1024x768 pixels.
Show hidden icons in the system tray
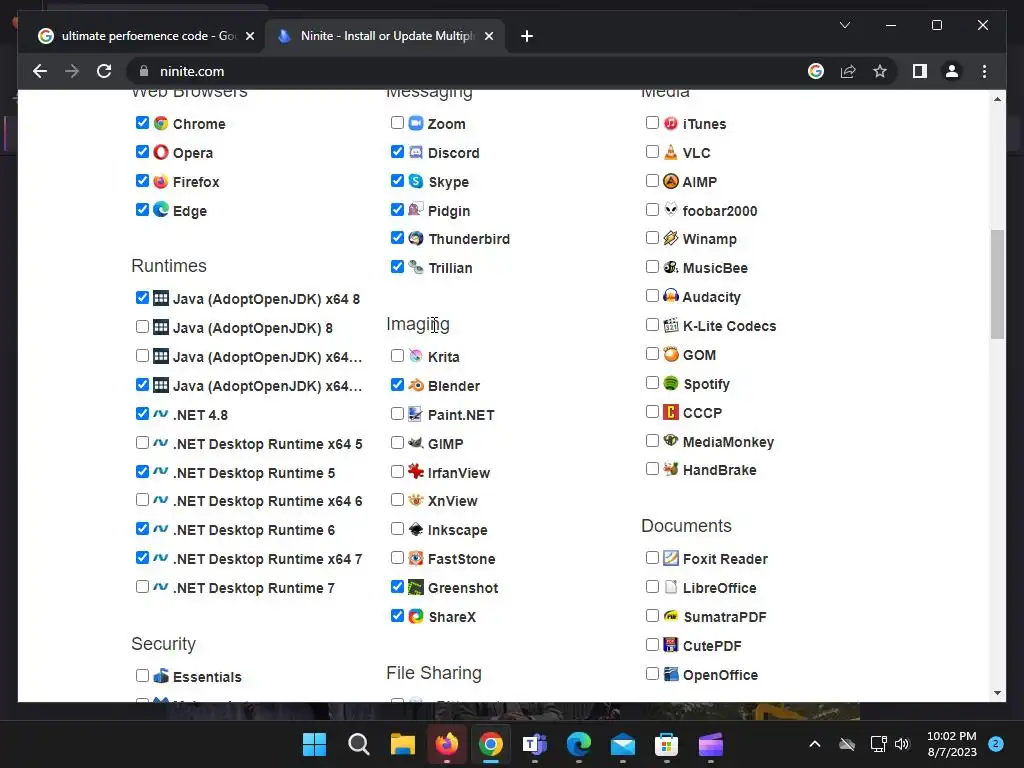coord(814,744)
